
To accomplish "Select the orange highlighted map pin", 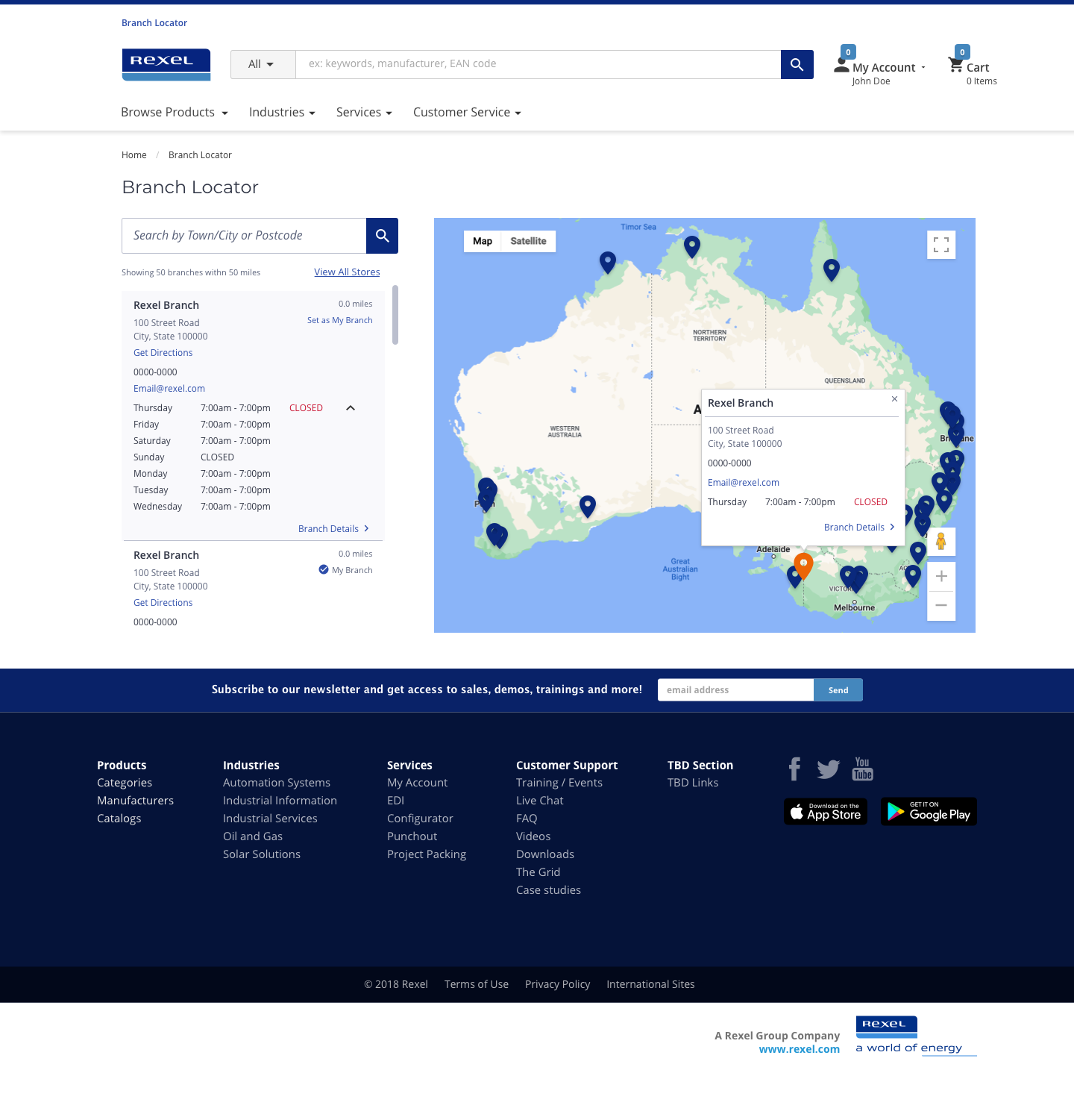I will pos(803,566).
